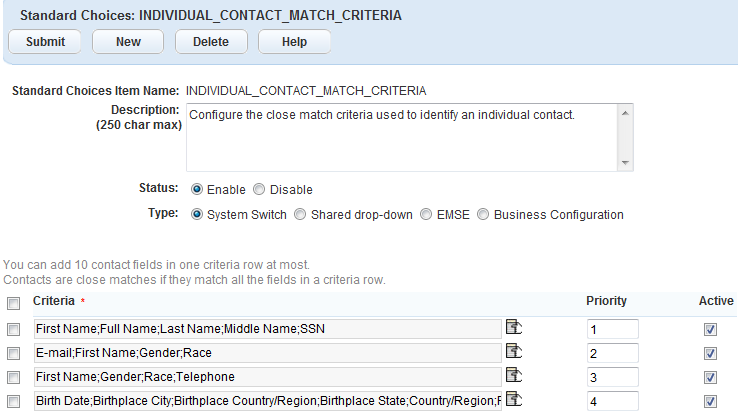Click the Submit button
Viewport: 738px width, 415px height.
point(45,42)
